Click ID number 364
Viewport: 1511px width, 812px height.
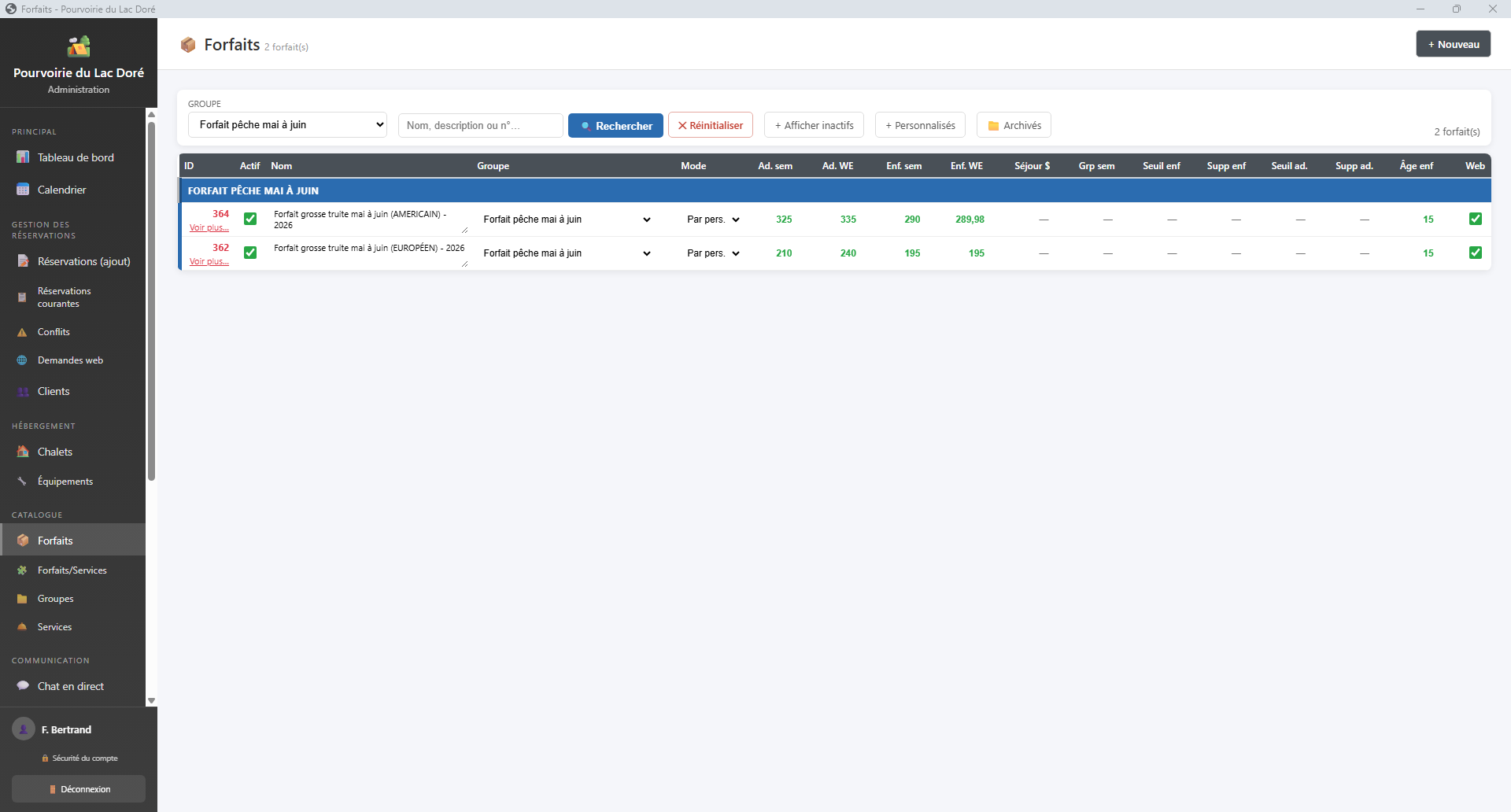(x=220, y=214)
